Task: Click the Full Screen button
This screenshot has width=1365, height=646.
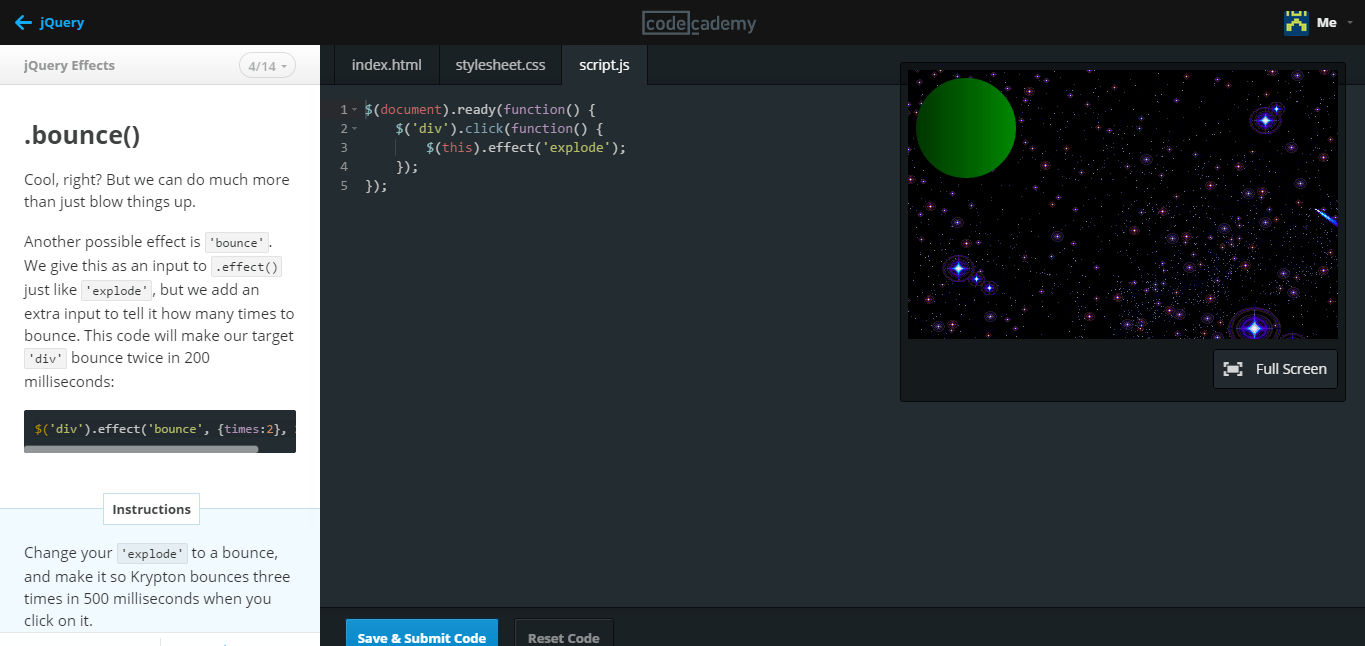Action: pyautogui.click(x=1275, y=369)
